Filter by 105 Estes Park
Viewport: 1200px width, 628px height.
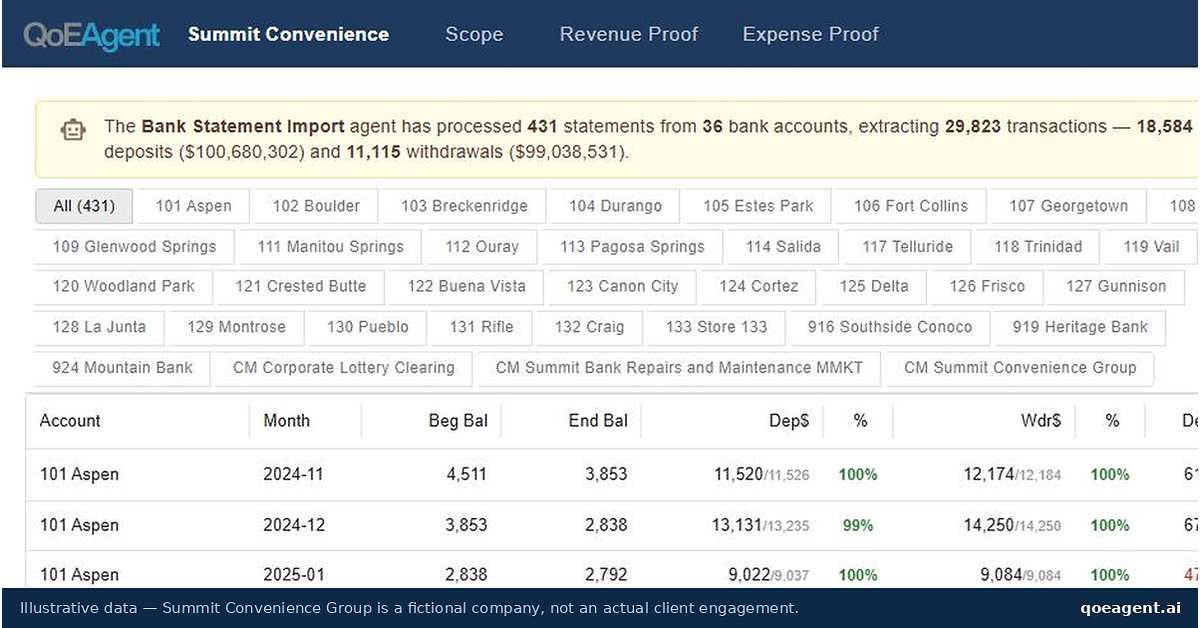pyautogui.click(x=758, y=206)
